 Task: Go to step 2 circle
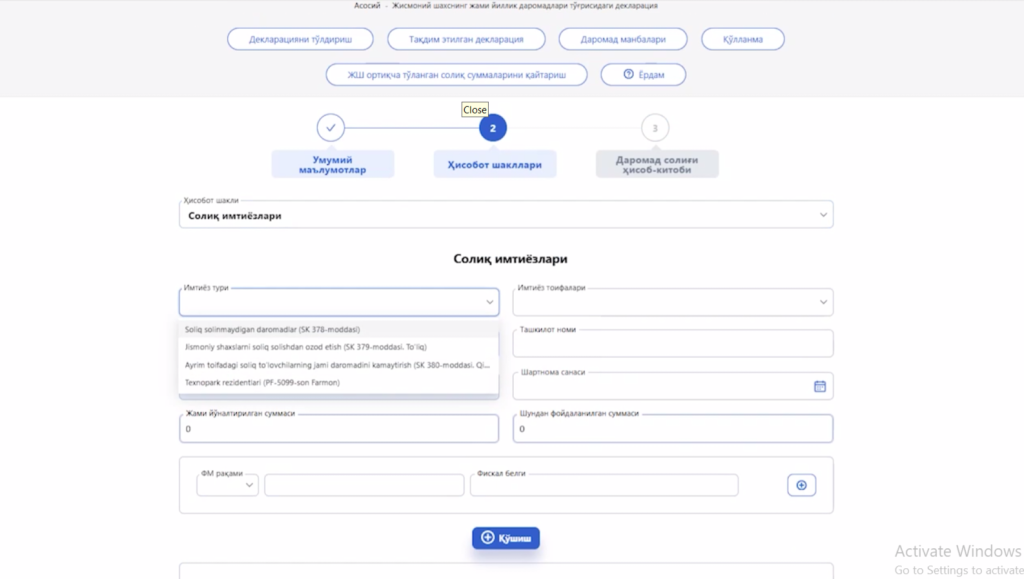(x=493, y=128)
